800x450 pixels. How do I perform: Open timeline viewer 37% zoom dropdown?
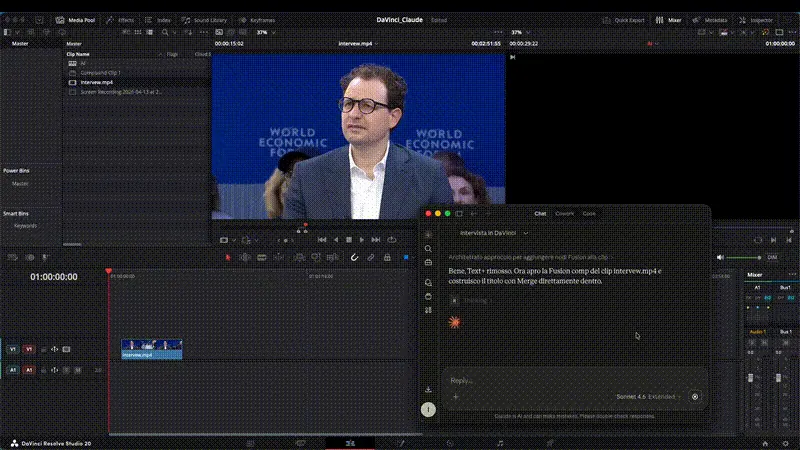(x=520, y=32)
